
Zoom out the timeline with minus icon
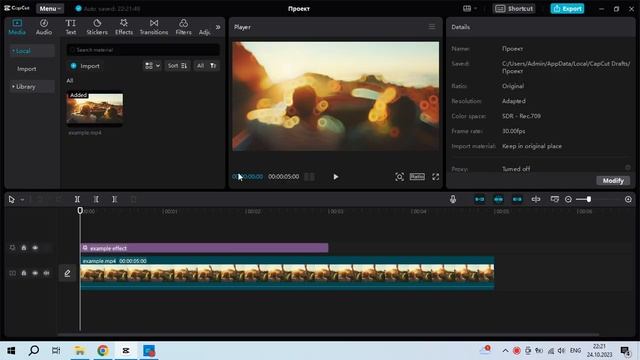coord(568,200)
